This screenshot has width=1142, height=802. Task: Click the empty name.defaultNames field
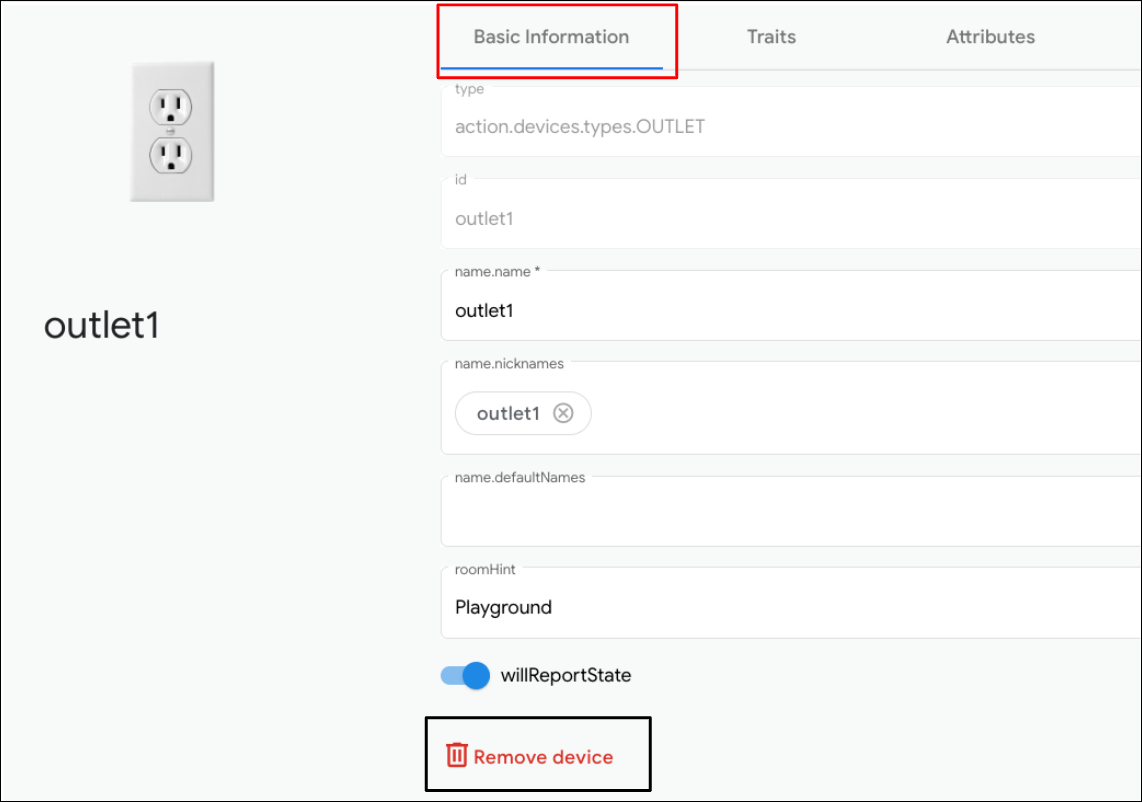(x=700, y=515)
